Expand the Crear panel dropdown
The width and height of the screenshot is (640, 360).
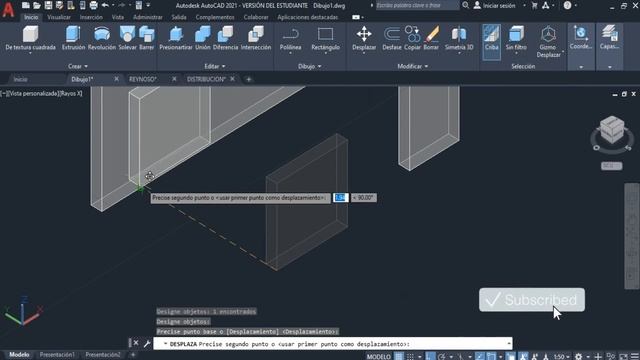pos(78,66)
